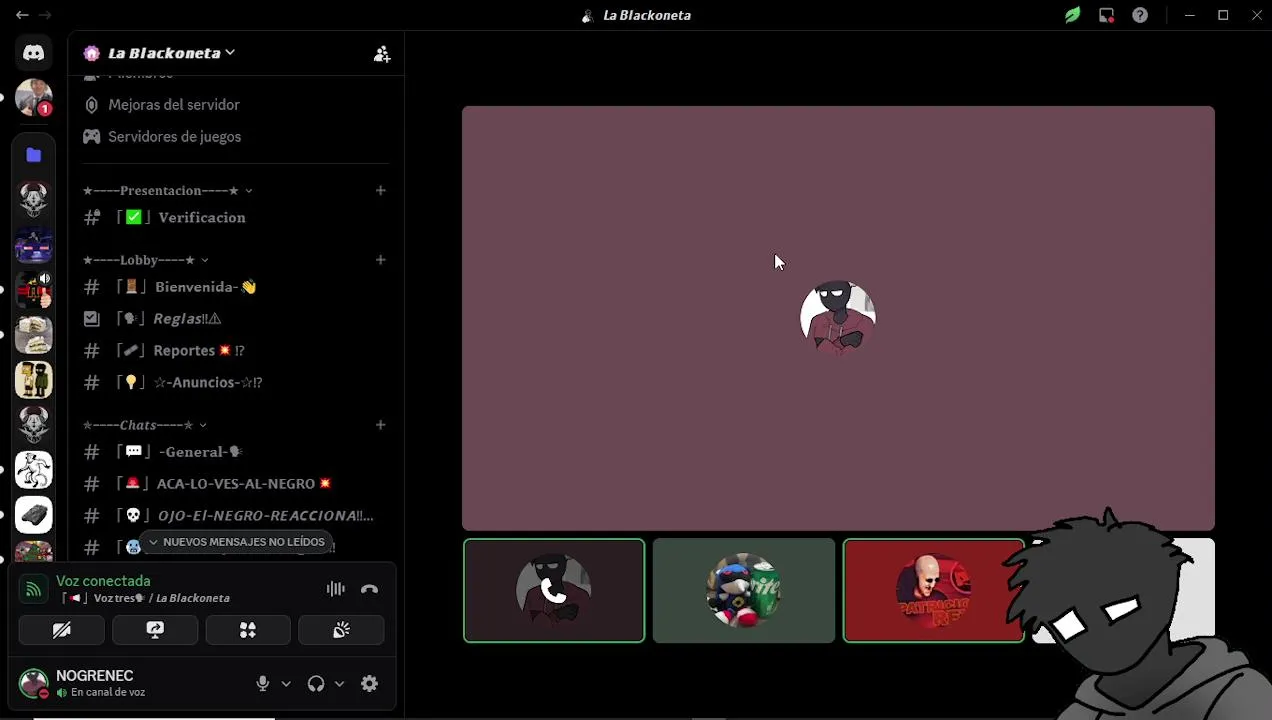Open server icon with speaker badge
Screen dimensions: 1272x720
coord(34,290)
